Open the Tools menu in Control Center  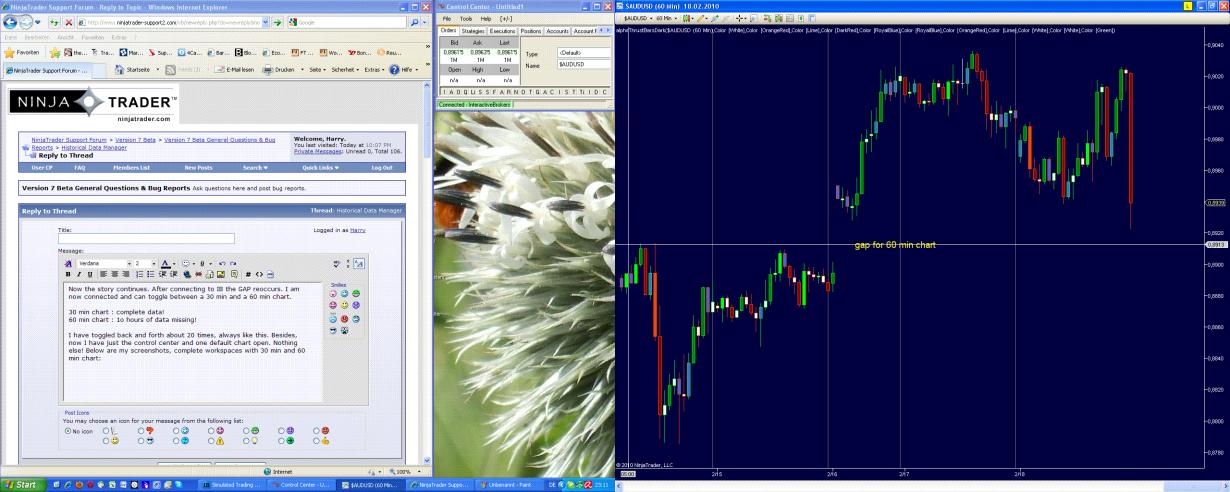[x=466, y=18]
